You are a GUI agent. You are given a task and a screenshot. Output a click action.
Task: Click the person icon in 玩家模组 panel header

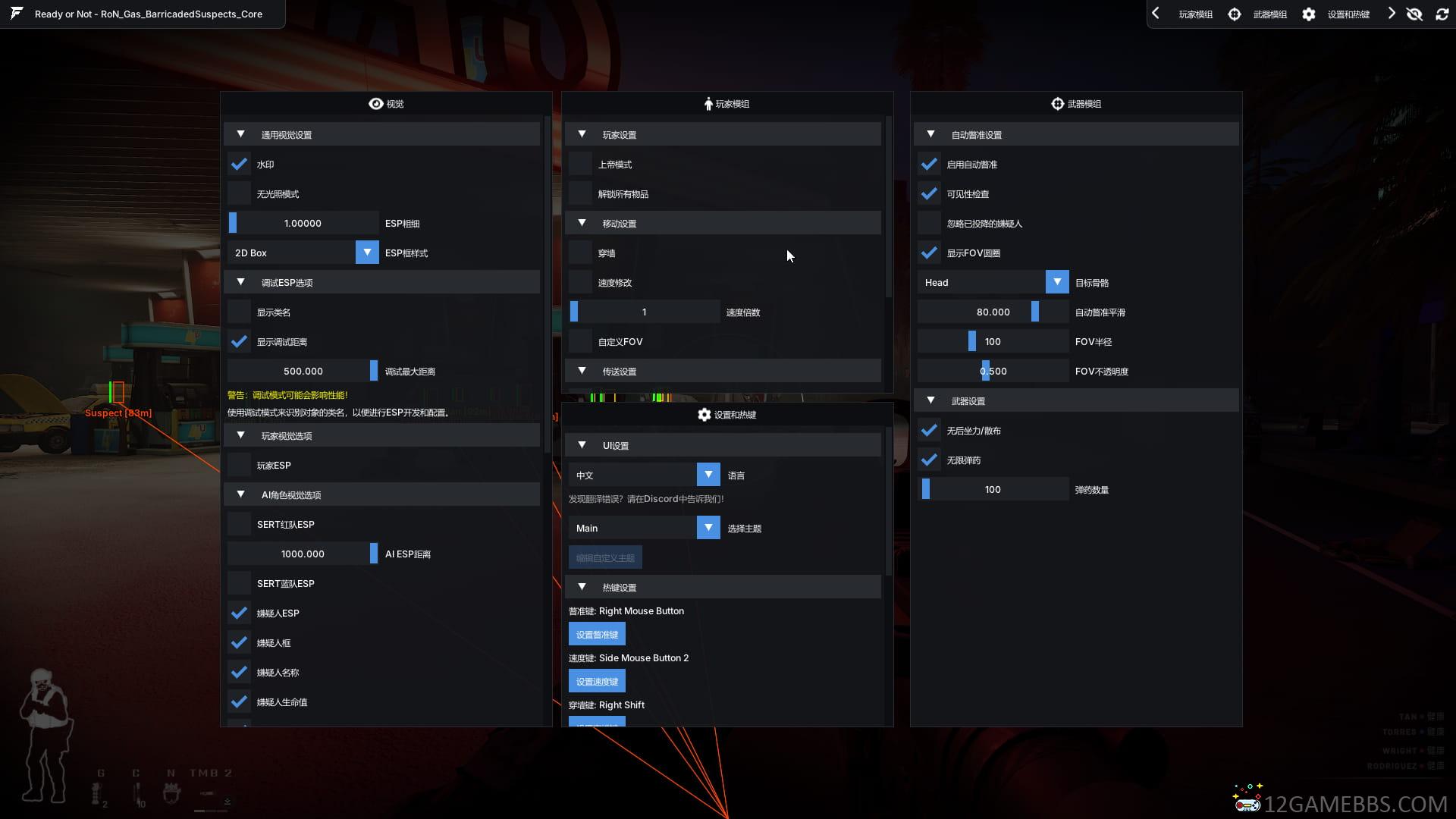pos(708,103)
